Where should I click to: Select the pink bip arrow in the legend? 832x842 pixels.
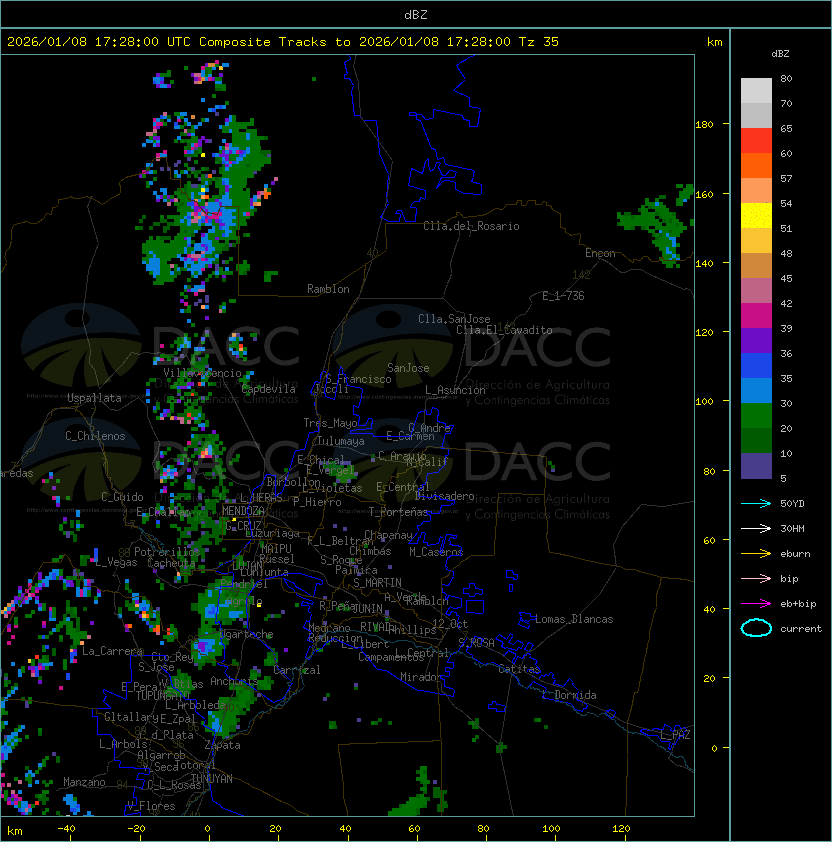tap(756, 578)
